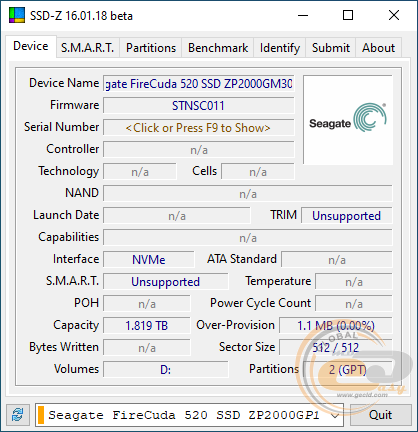Open the Benchmark tab
Viewport: 418px width, 432px height.
point(218,48)
